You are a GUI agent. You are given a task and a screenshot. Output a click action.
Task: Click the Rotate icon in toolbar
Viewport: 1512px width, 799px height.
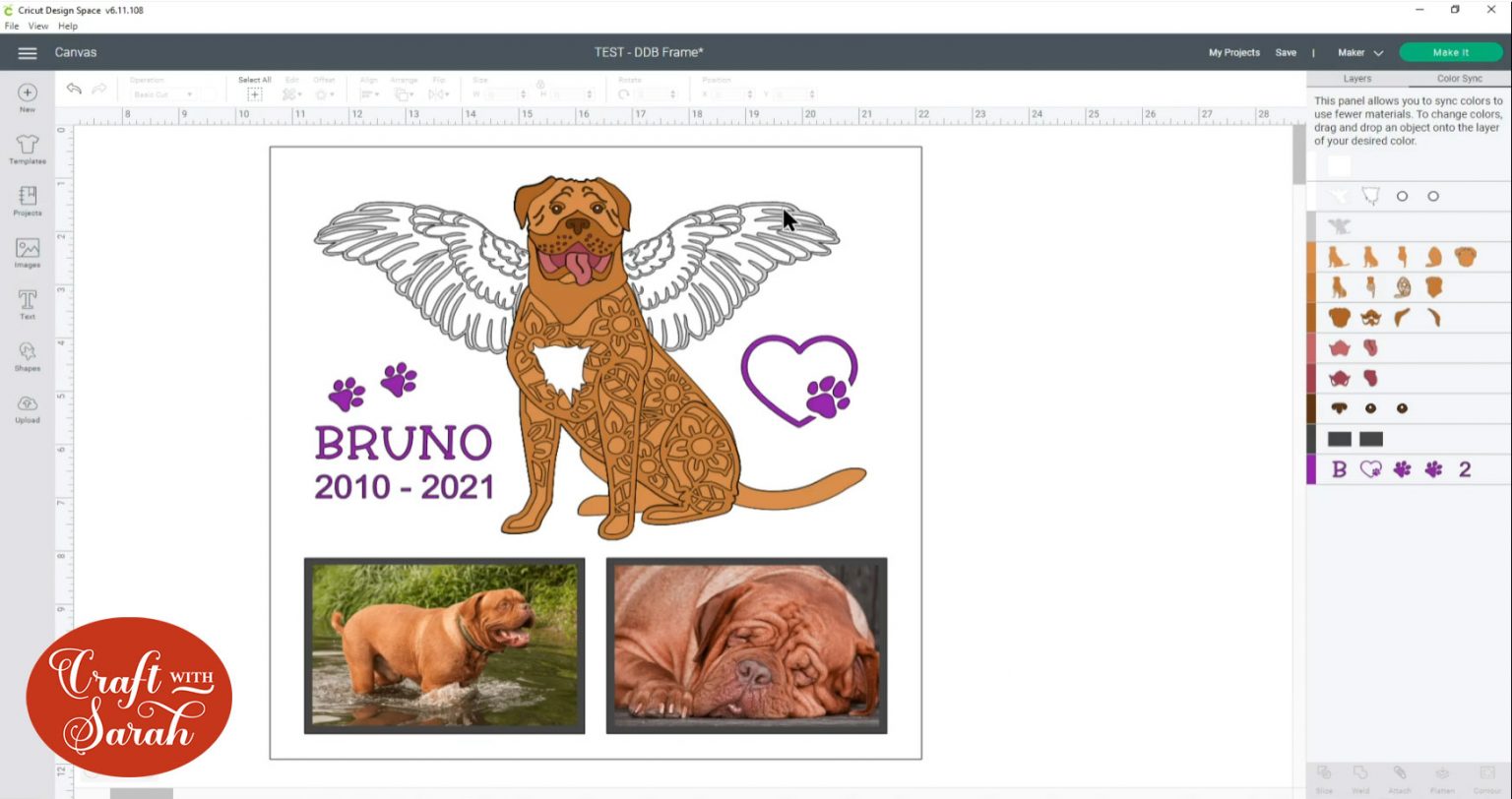(624, 94)
